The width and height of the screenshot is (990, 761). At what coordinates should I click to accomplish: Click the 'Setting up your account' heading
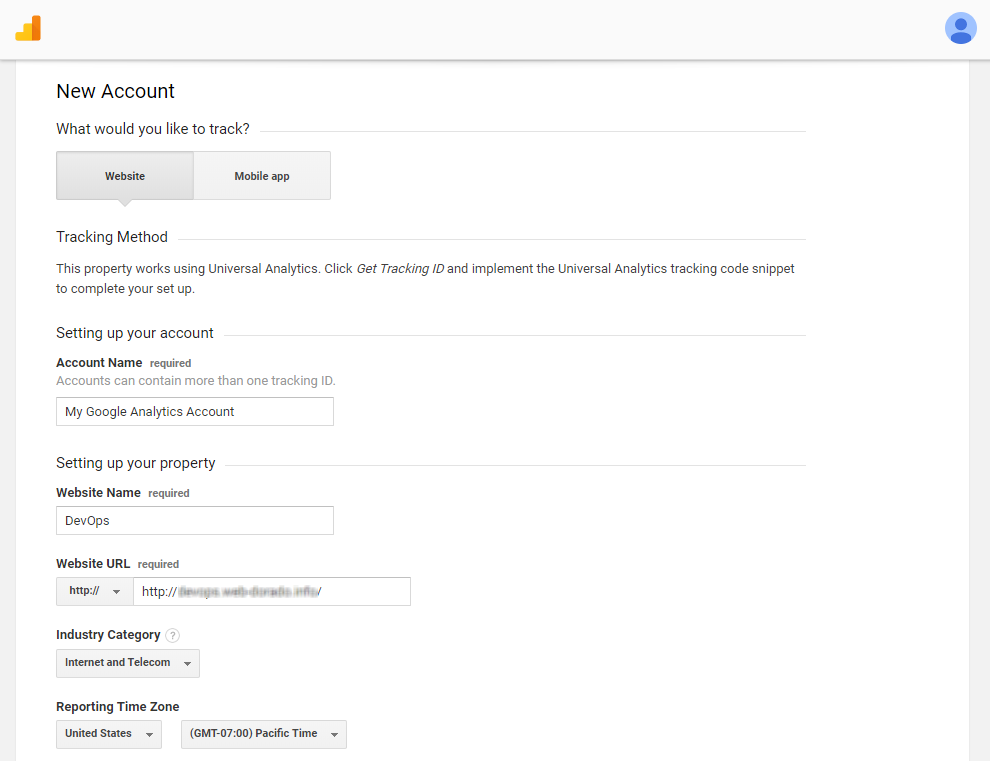coord(134,333)
